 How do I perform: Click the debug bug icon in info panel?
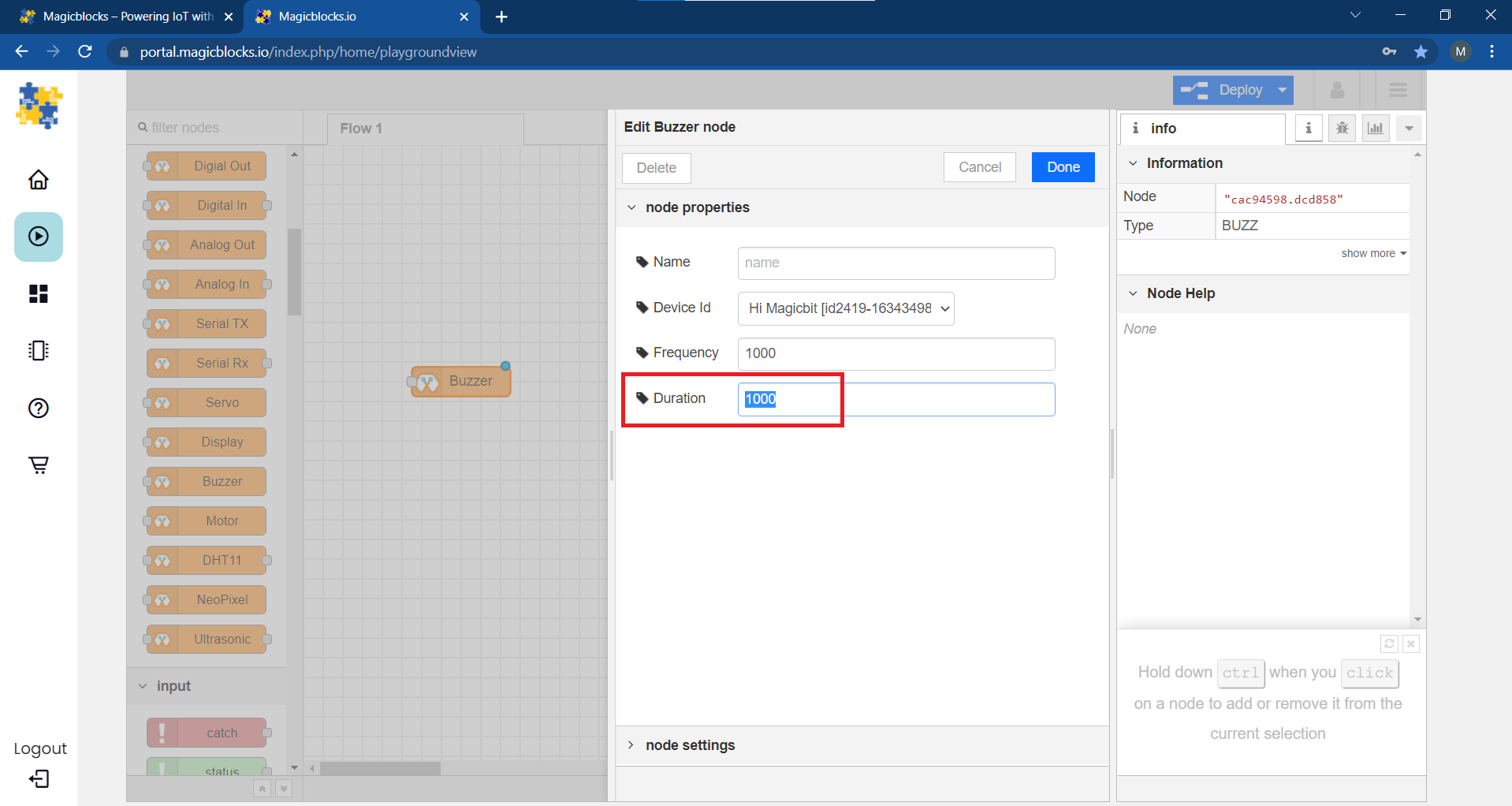1342,128
